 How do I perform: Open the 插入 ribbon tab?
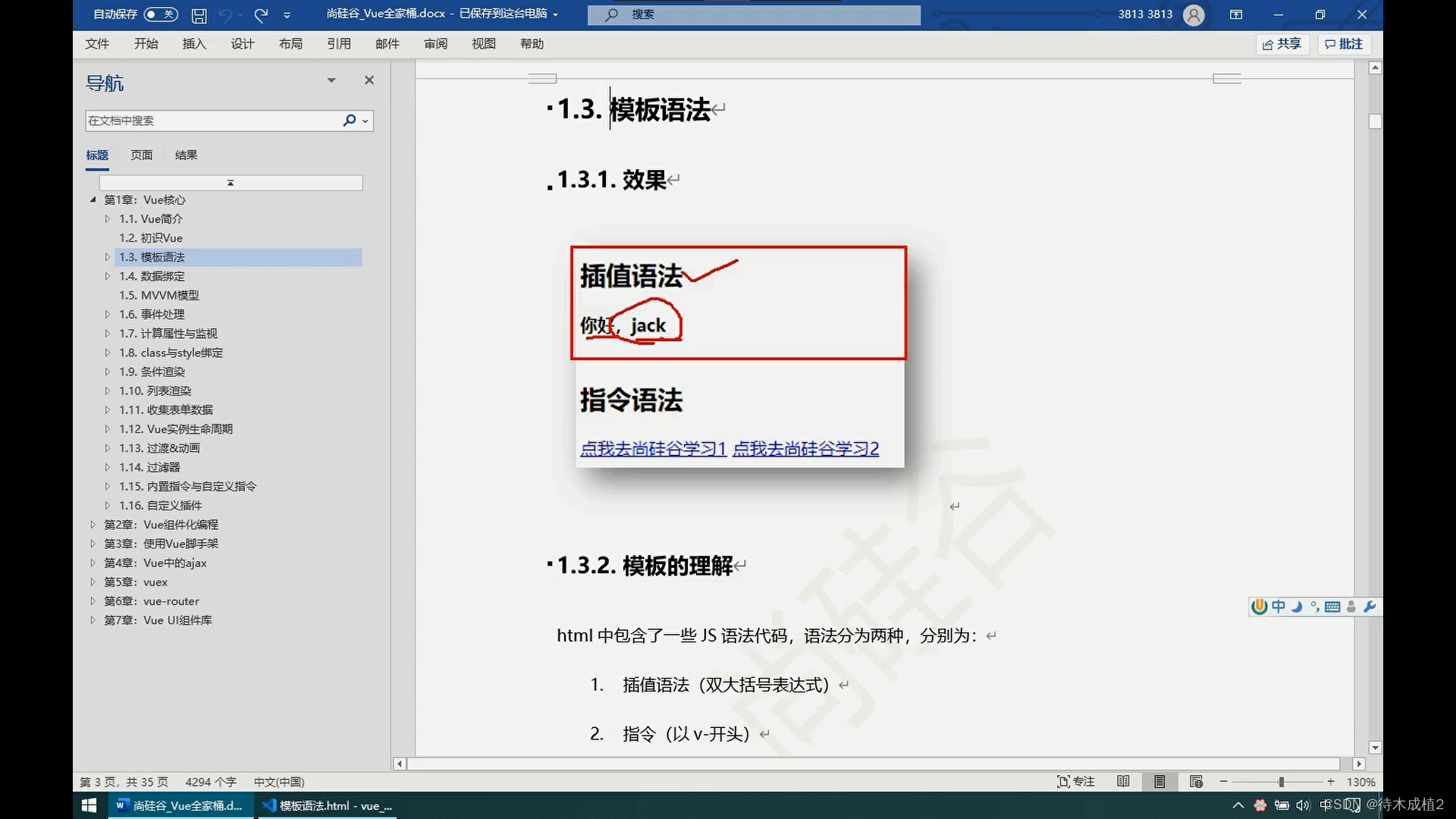click(194, 44)
